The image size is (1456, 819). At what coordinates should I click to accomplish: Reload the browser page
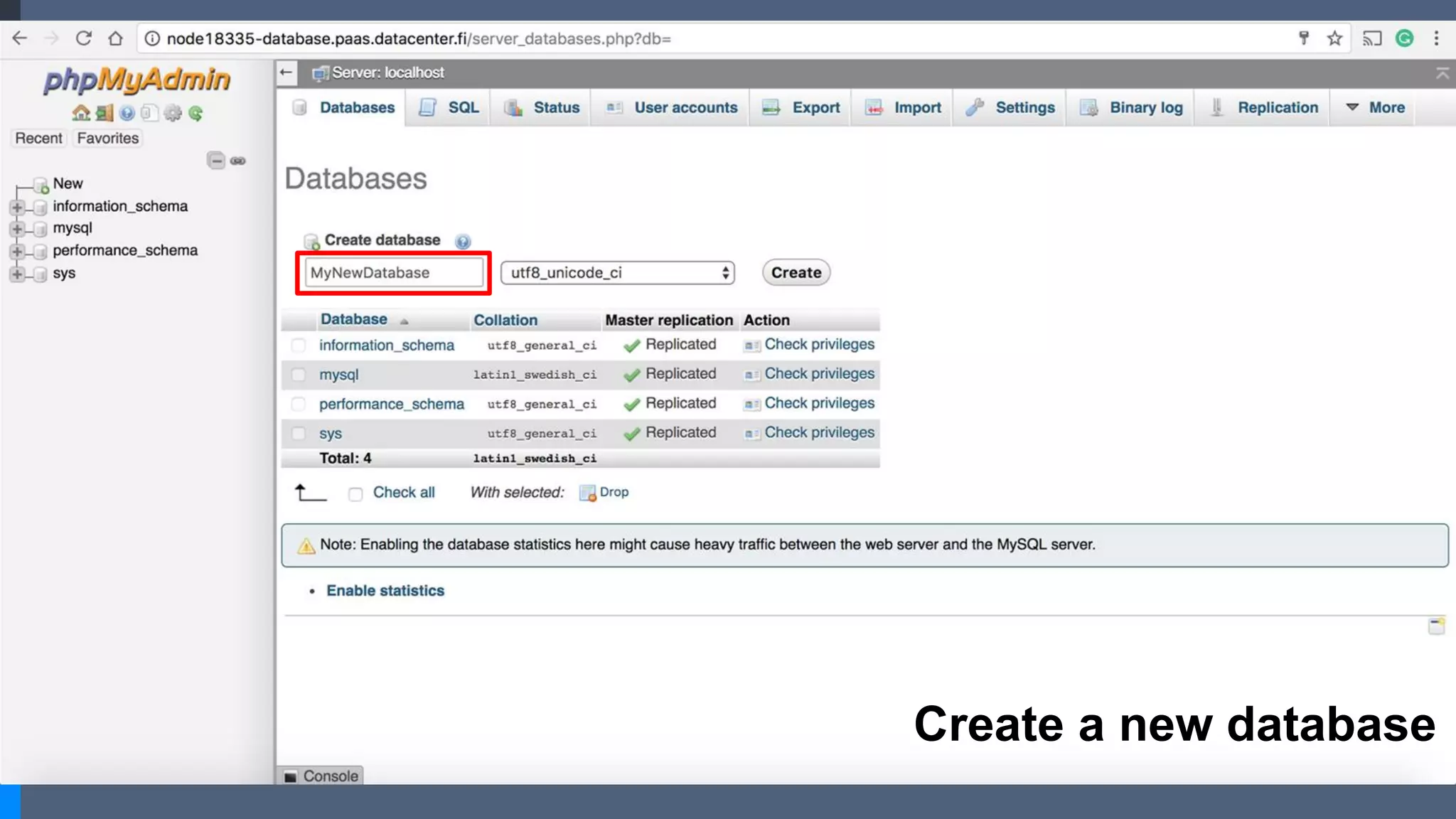coord(83,38)
